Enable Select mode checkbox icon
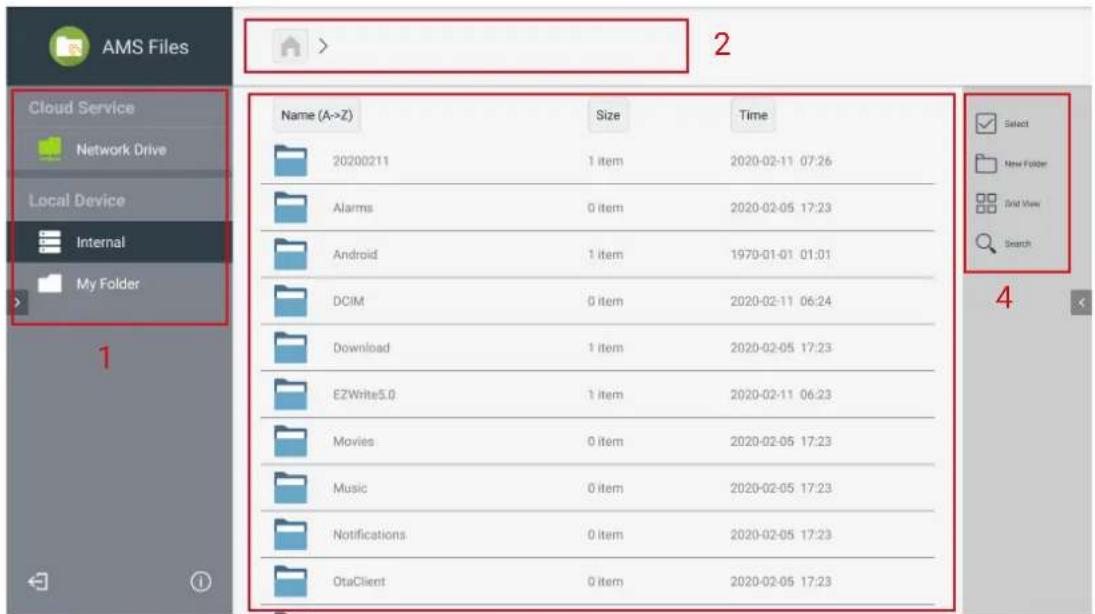 click(985, 124)
